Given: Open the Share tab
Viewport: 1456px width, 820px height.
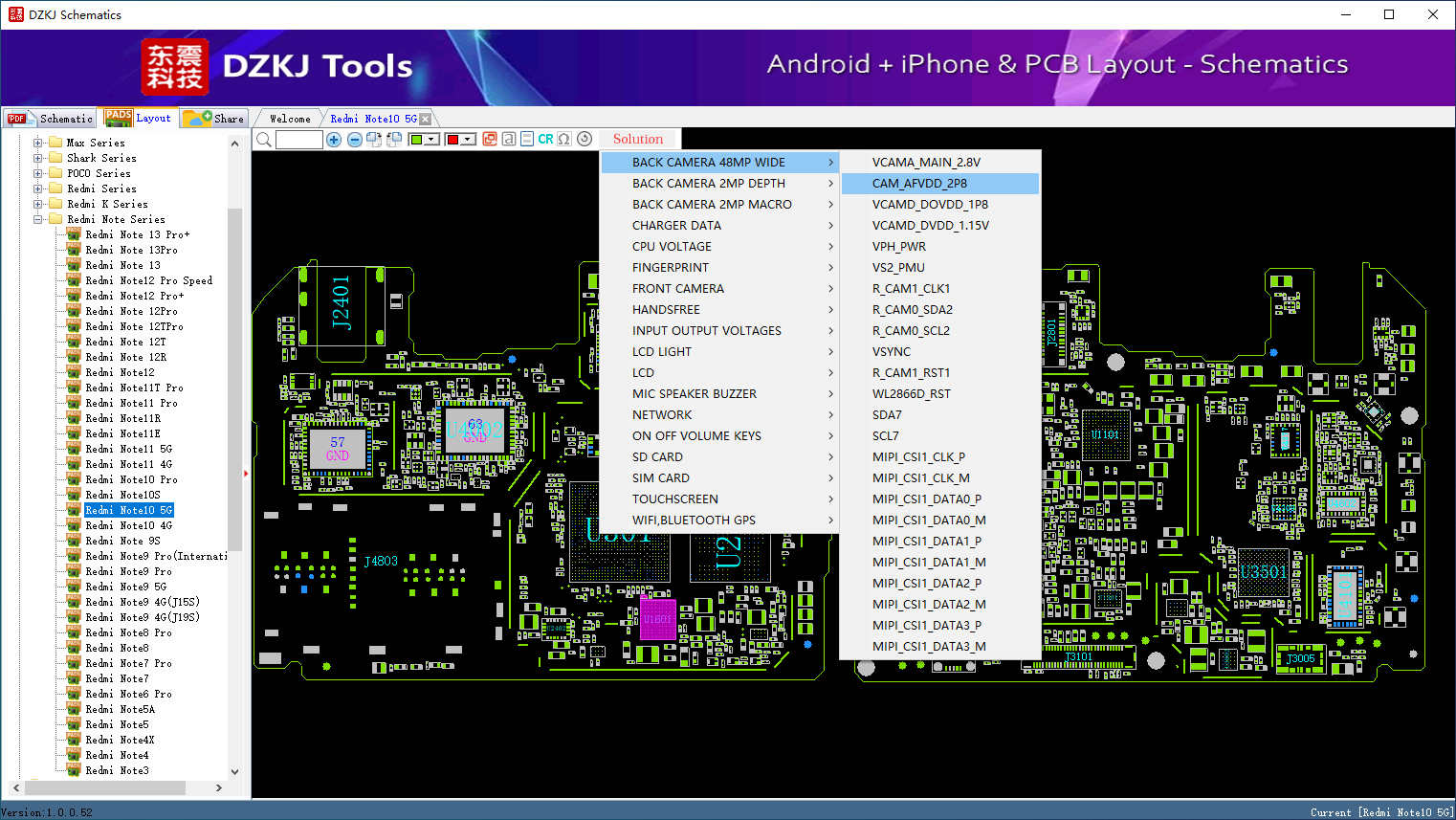Looking at the screenshot, I should [214, 119].
